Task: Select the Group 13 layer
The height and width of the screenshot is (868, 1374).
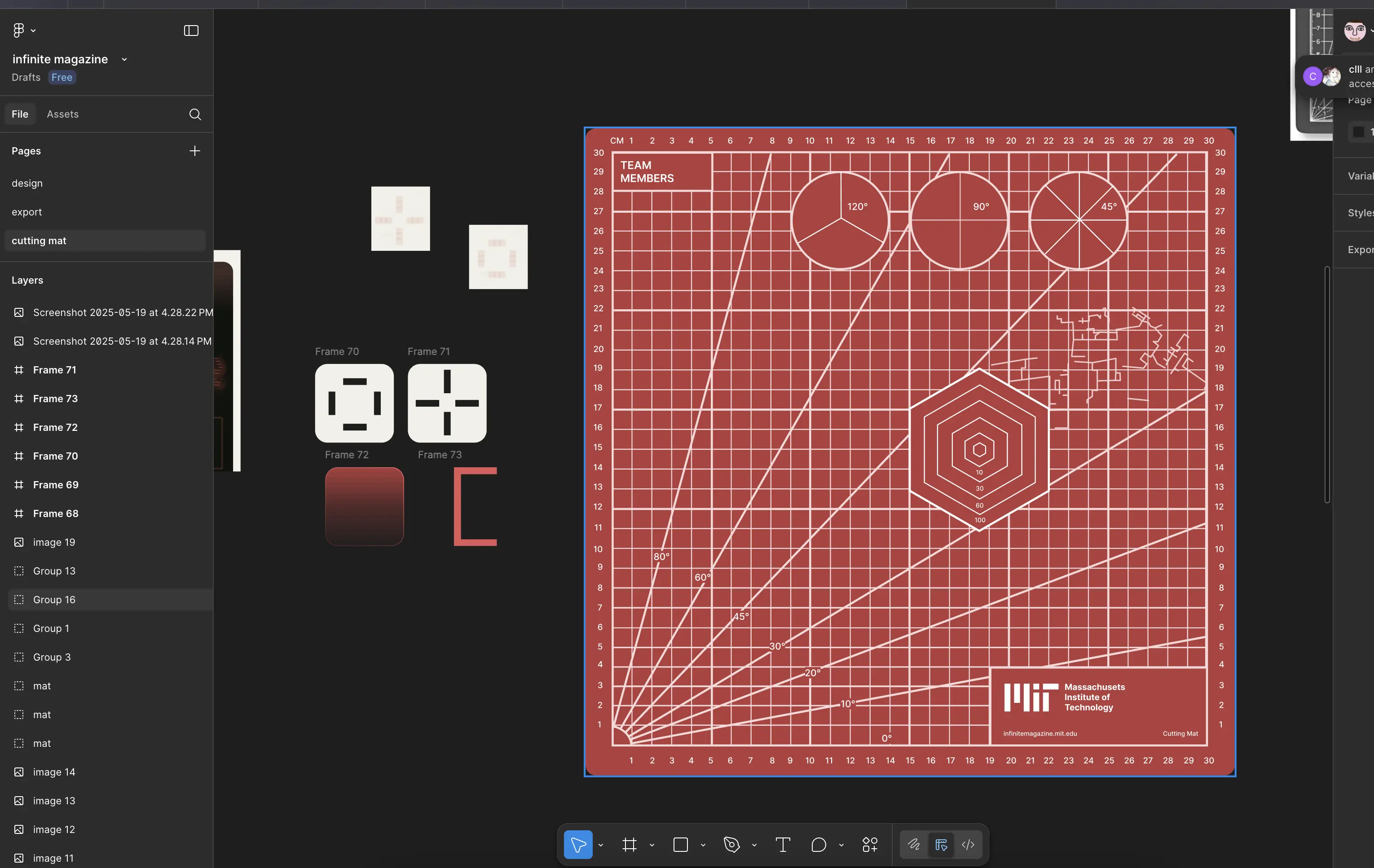Action: pyautogui.click(x=54, y=571)
